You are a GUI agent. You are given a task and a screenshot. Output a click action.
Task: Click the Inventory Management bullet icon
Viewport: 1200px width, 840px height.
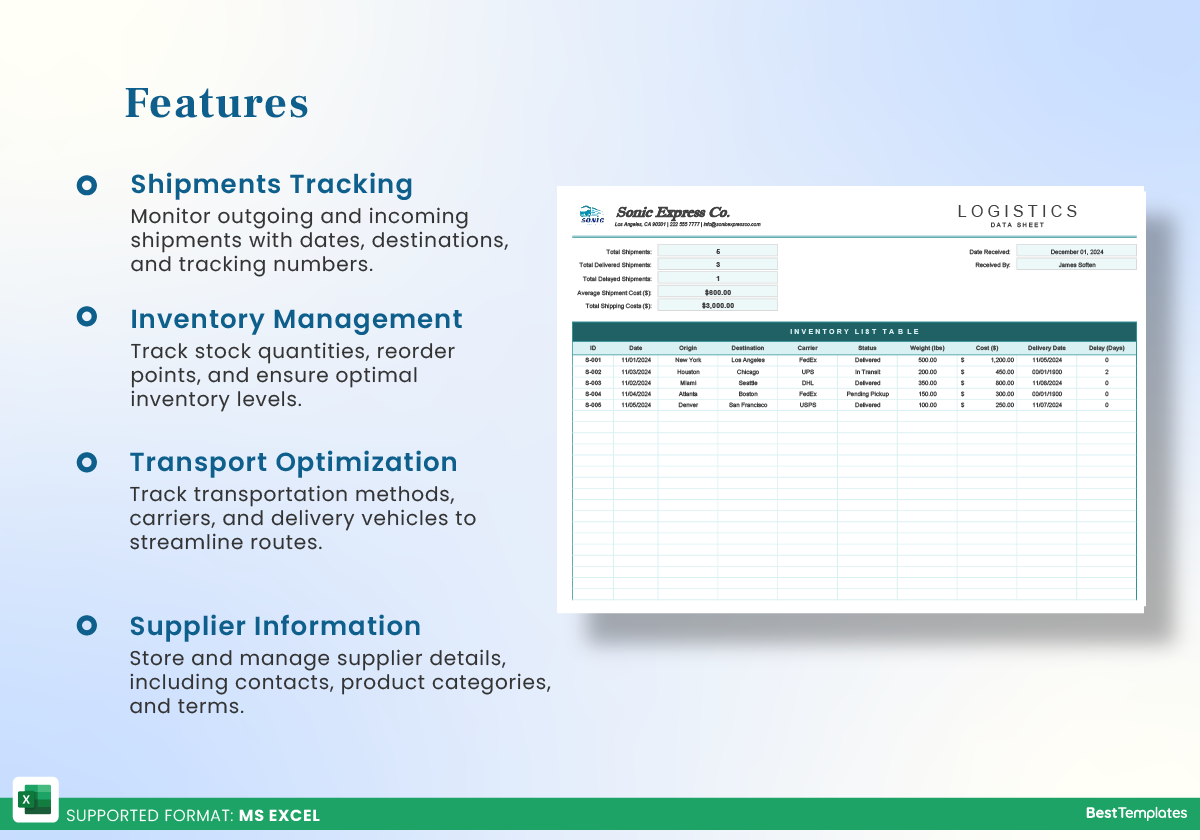88,321
